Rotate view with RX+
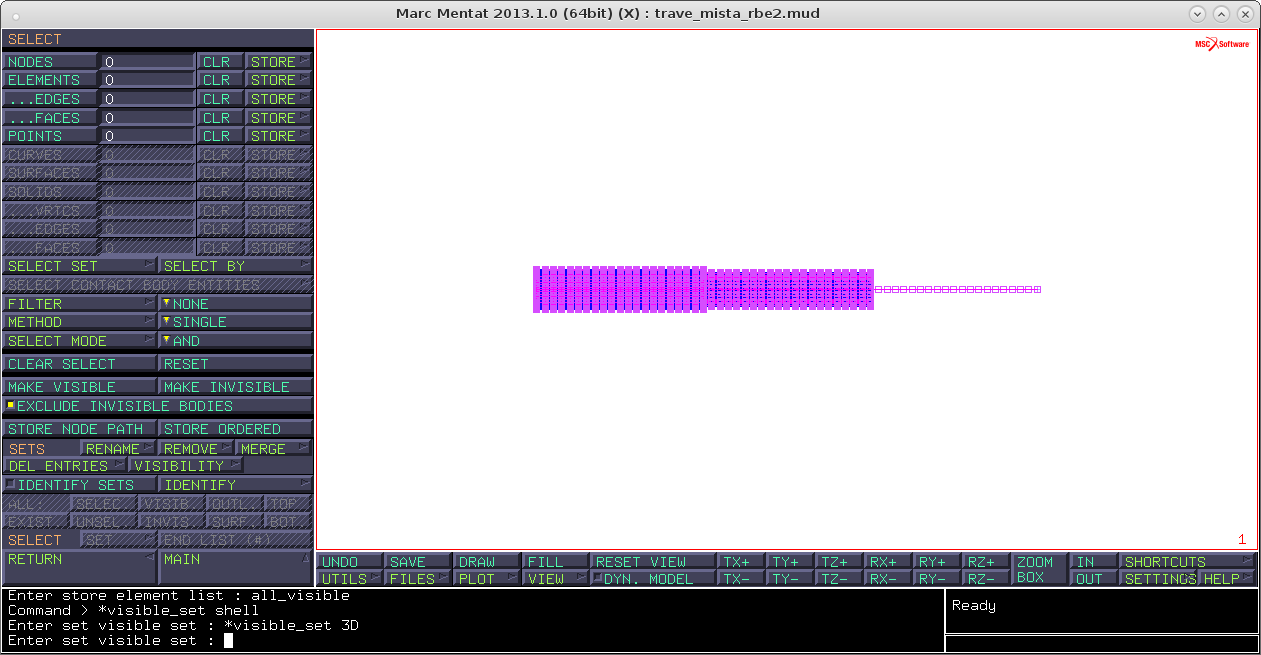The image size is (1261, 655). [889, 562]
